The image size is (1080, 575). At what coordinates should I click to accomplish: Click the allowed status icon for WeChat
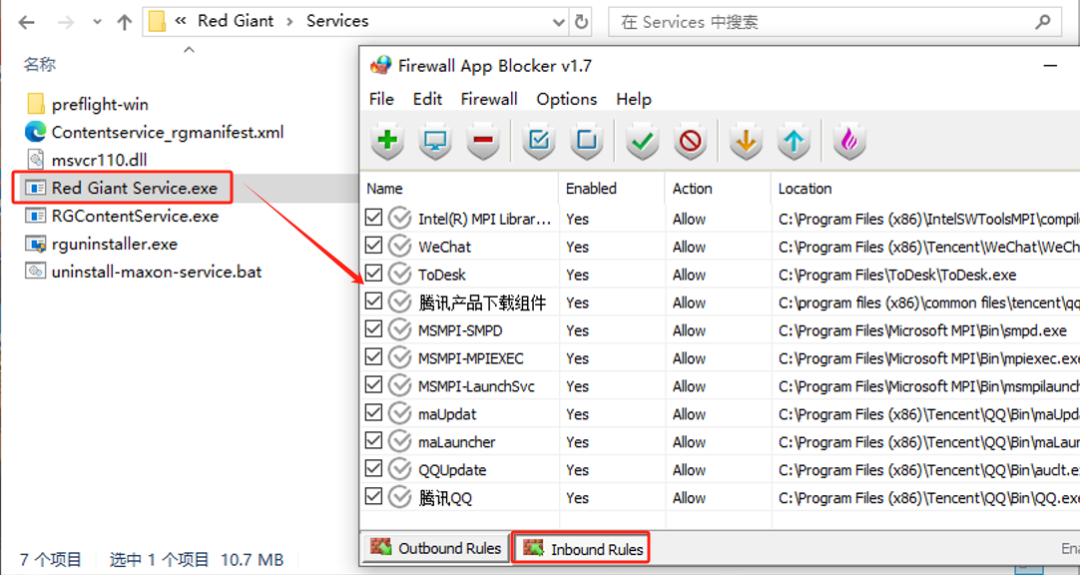399,247
